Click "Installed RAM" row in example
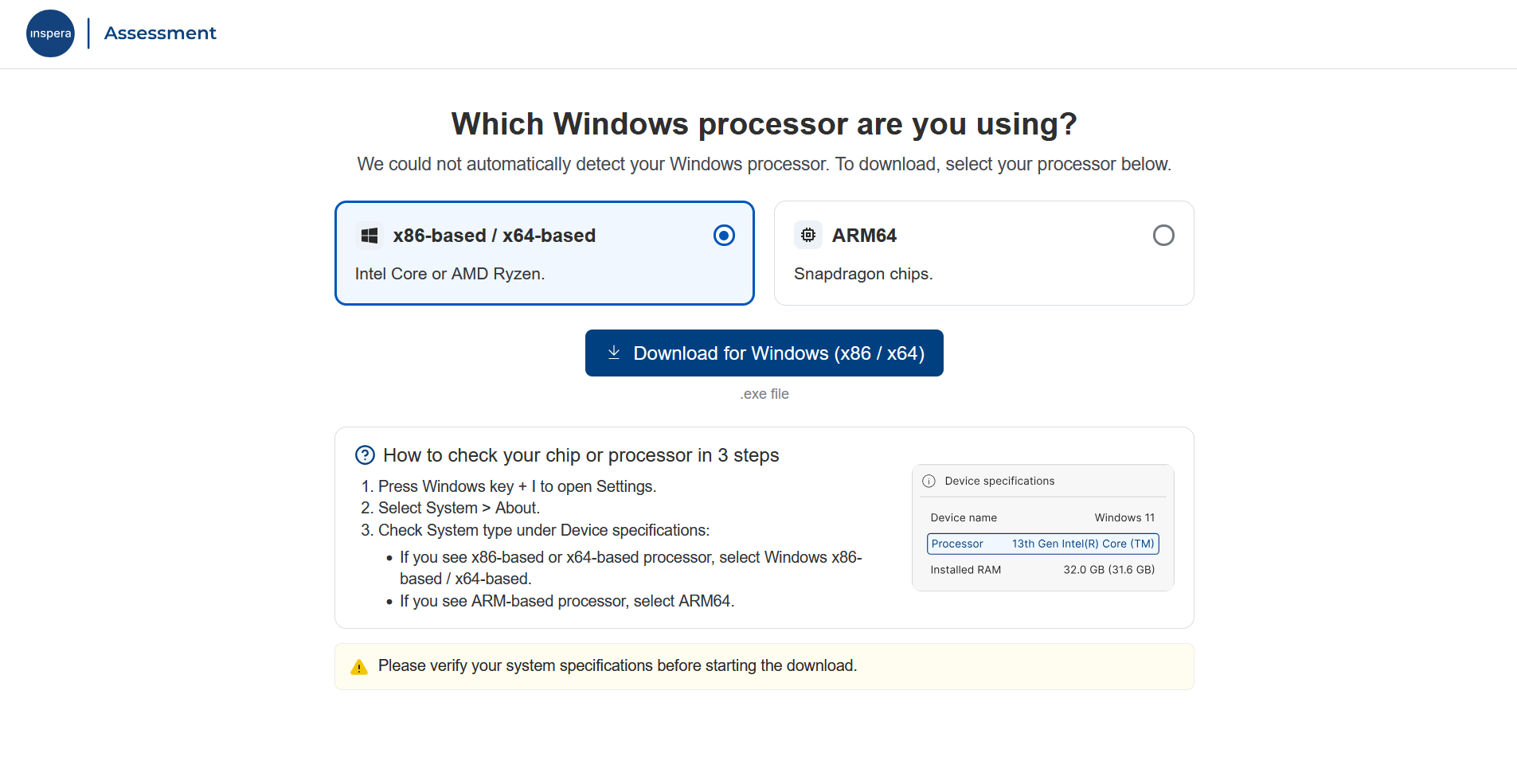Screen dimensions: 1517x784 [x=1043, y=570]
